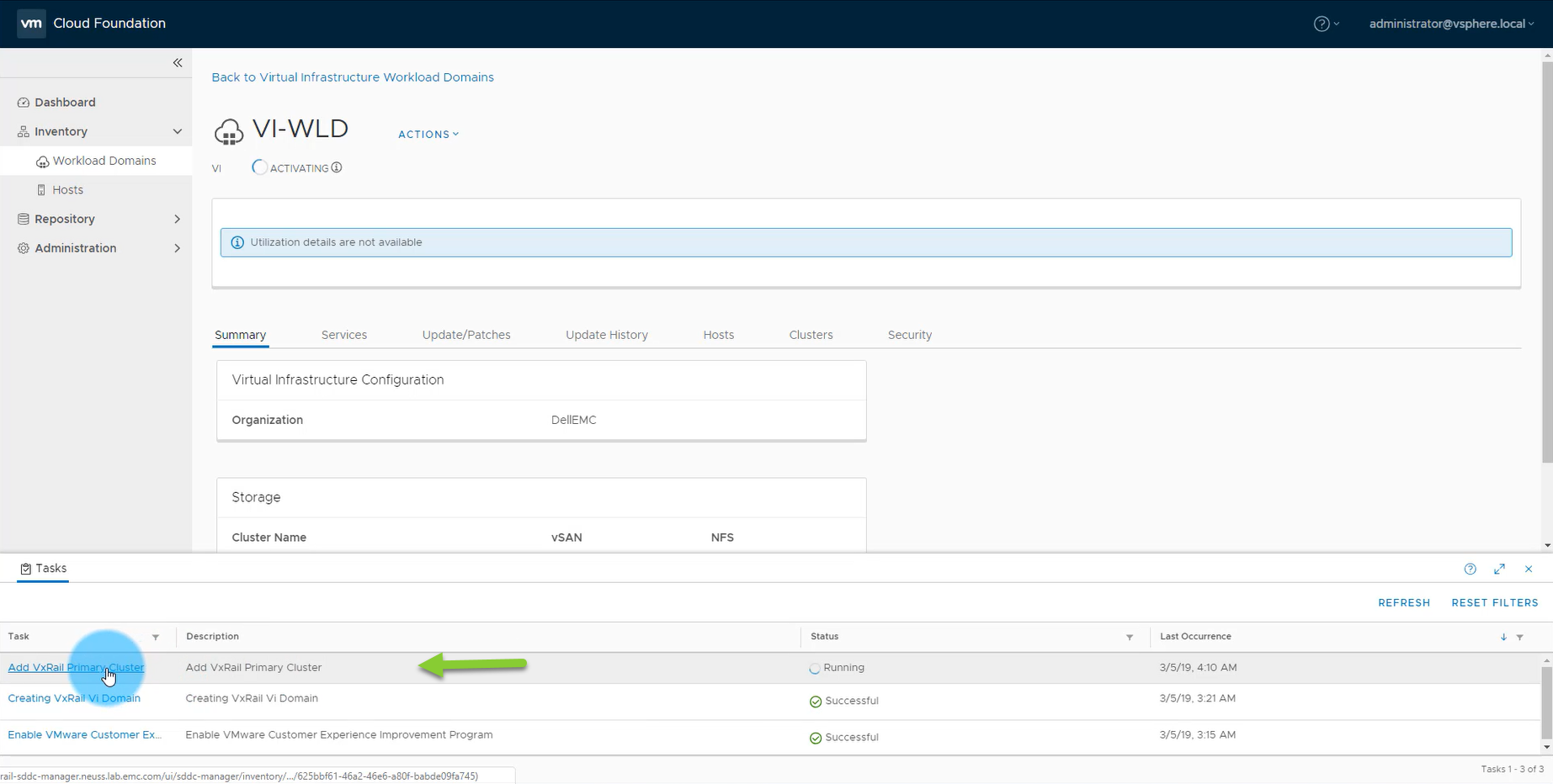Select Hosts in the sidebar
Image resolution: width=1553 pixels, height=784 pixels.
tap(67, 190)
